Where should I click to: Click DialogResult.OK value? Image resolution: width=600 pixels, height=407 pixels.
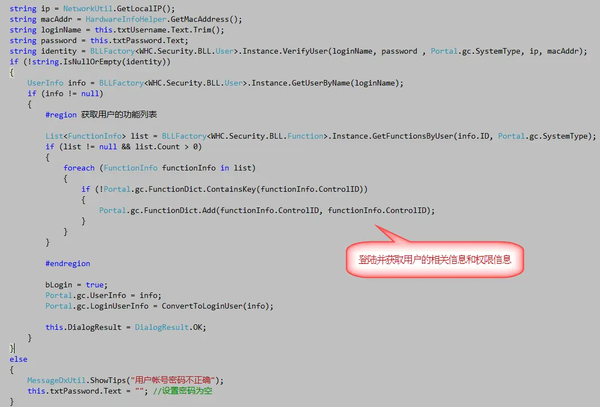pyautogui.click(x=168, y=327)
